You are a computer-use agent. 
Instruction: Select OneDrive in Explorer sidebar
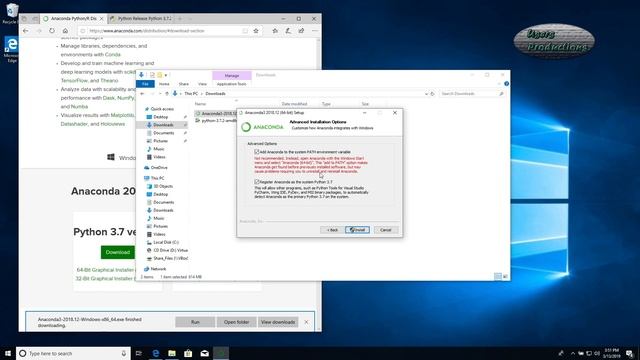(x=159, y=168)
